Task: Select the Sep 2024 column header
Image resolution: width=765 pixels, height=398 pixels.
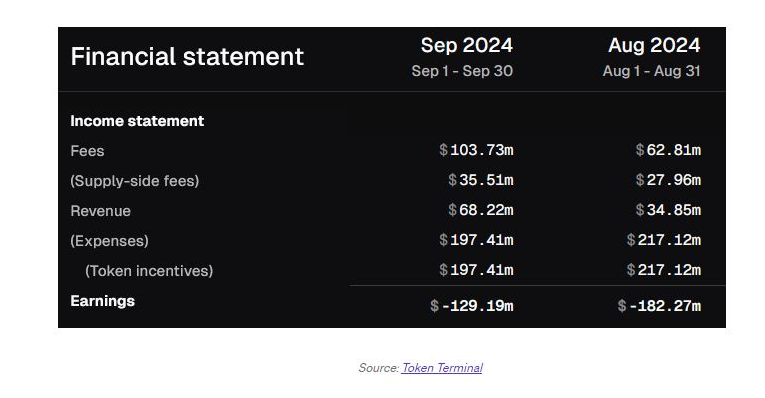Action: (x=466, y=45)
